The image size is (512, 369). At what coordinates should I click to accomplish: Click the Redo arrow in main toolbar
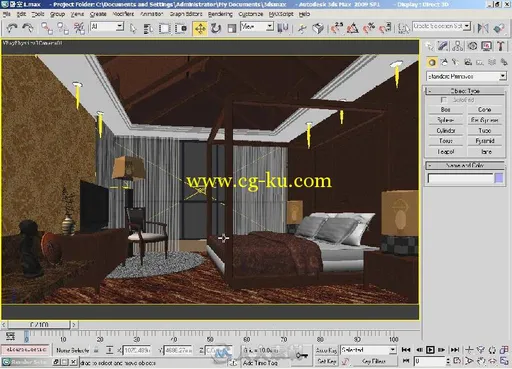click(x=28, y=28)
